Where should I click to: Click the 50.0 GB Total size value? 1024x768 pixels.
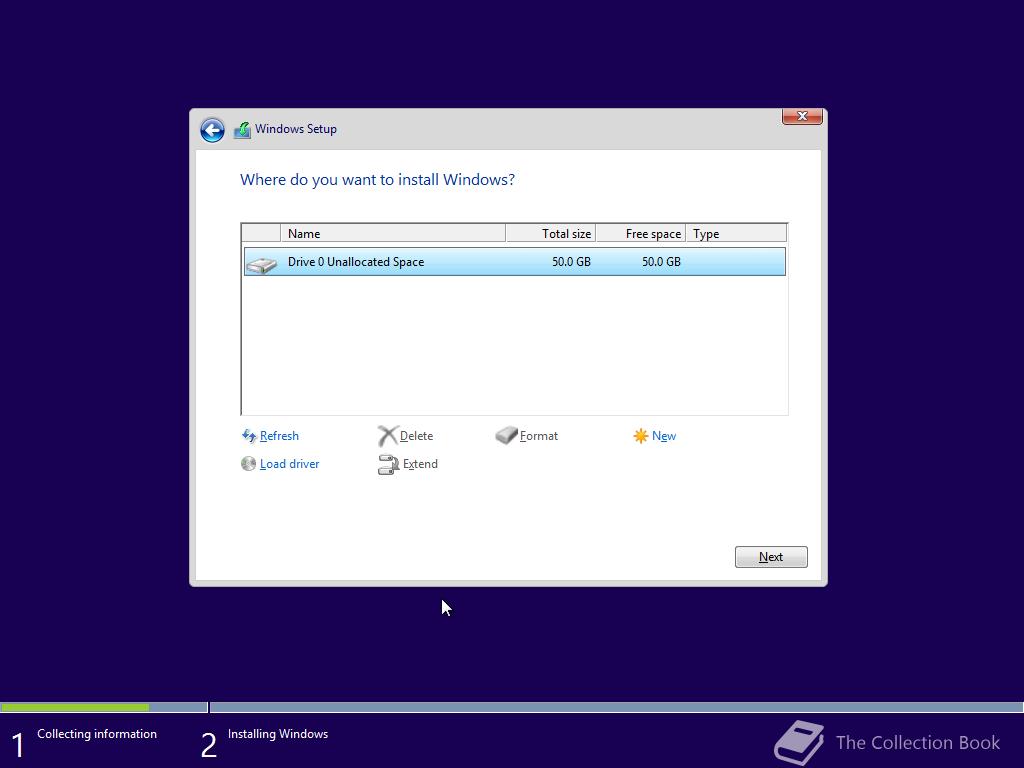[x=571, y=262]
